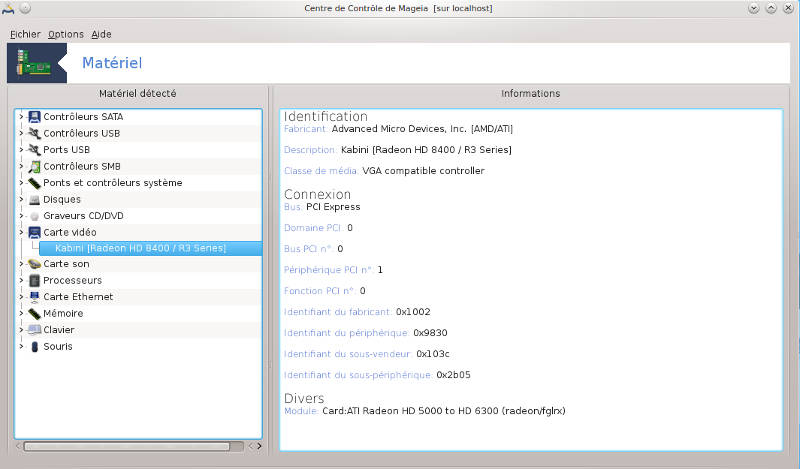This screenshot has width=800, height=469.
Task: Click the scroll-right arrow of device tree
Action: pos(259,446)
